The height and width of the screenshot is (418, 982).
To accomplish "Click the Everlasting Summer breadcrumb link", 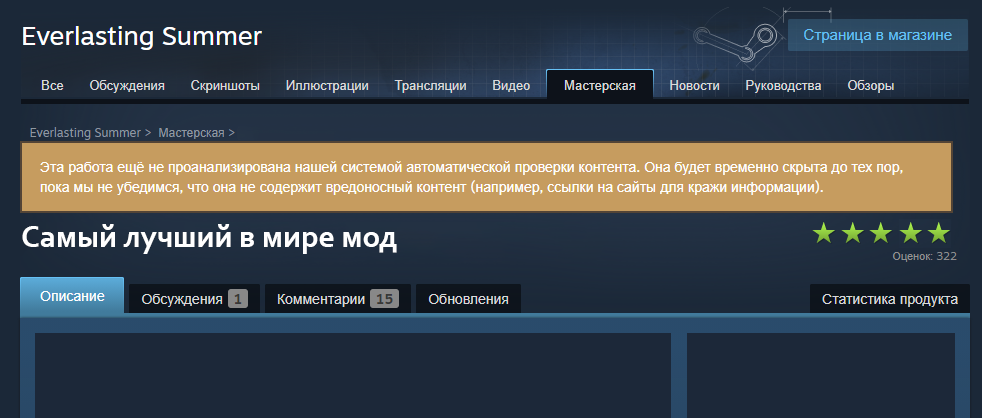I will 85,133.
